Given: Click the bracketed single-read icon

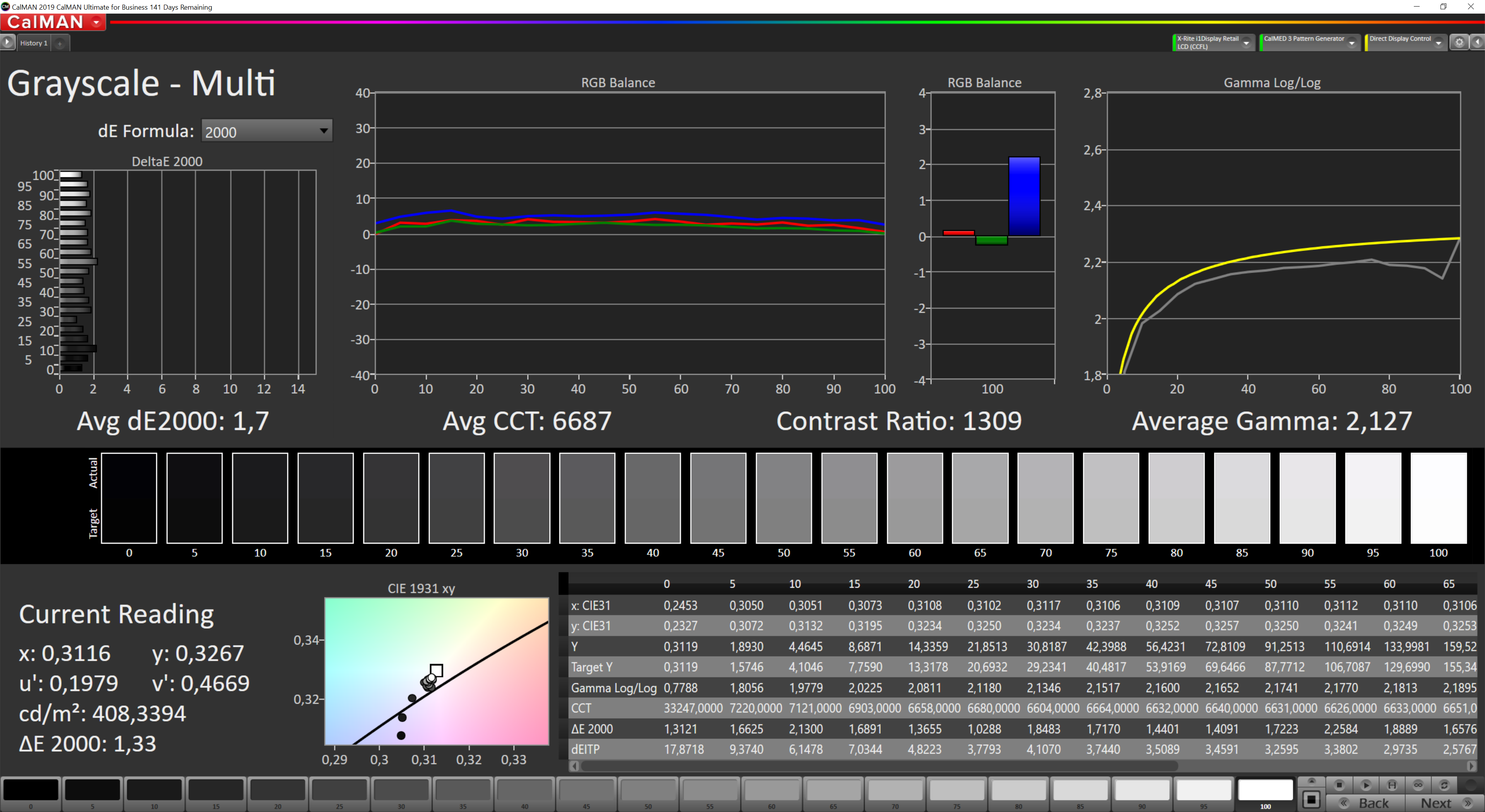Looking at the screenshot, I should [x=1392, y=785].
